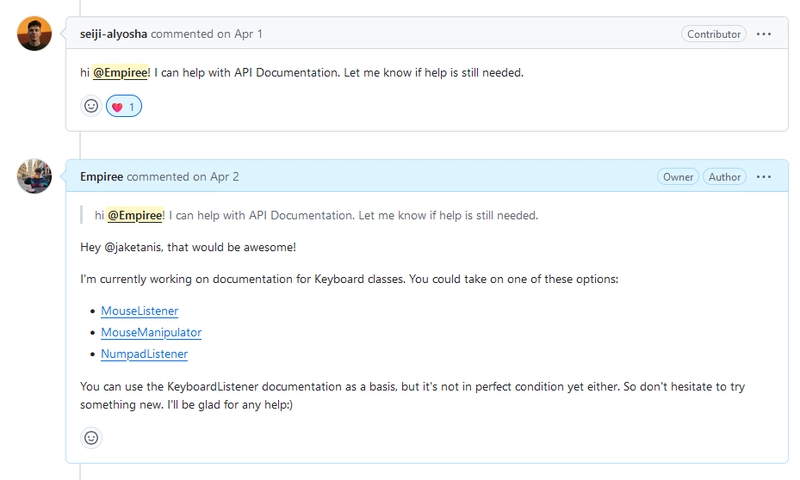Open options menu for seiji-alyosha's comment

(764, 34)
